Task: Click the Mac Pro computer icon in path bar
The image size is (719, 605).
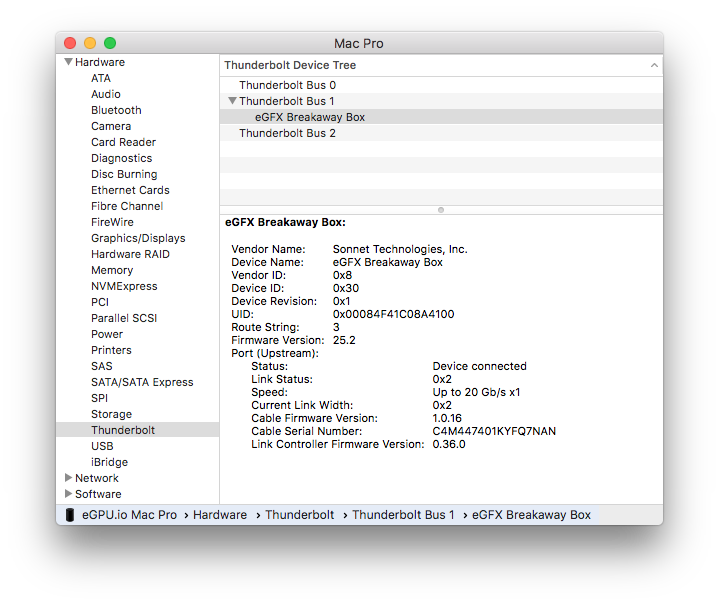Action: tap(70, 515)
